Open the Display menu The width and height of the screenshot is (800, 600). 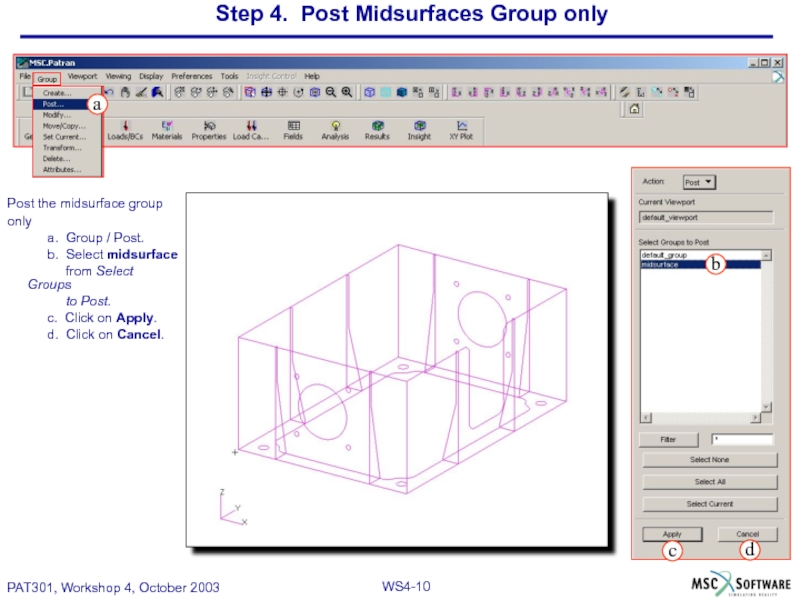point(151,77)
